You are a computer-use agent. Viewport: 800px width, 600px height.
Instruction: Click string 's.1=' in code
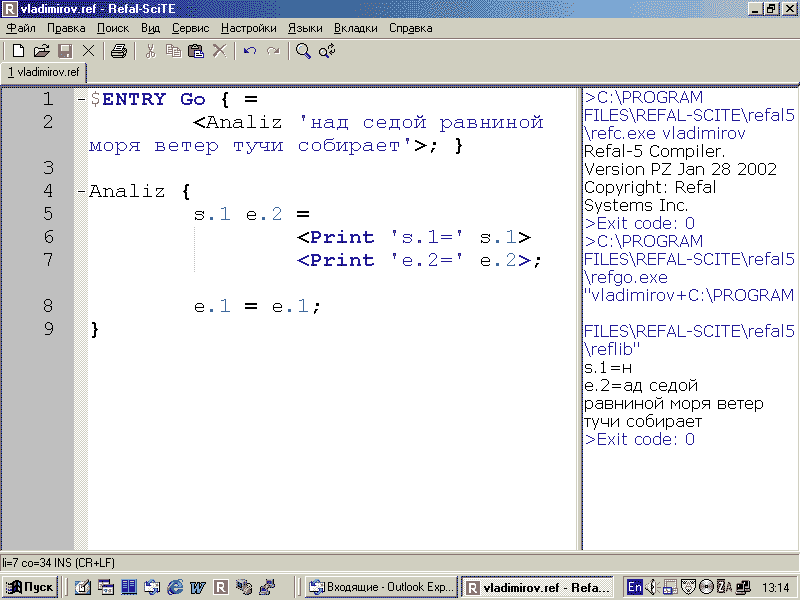point(427,237)
